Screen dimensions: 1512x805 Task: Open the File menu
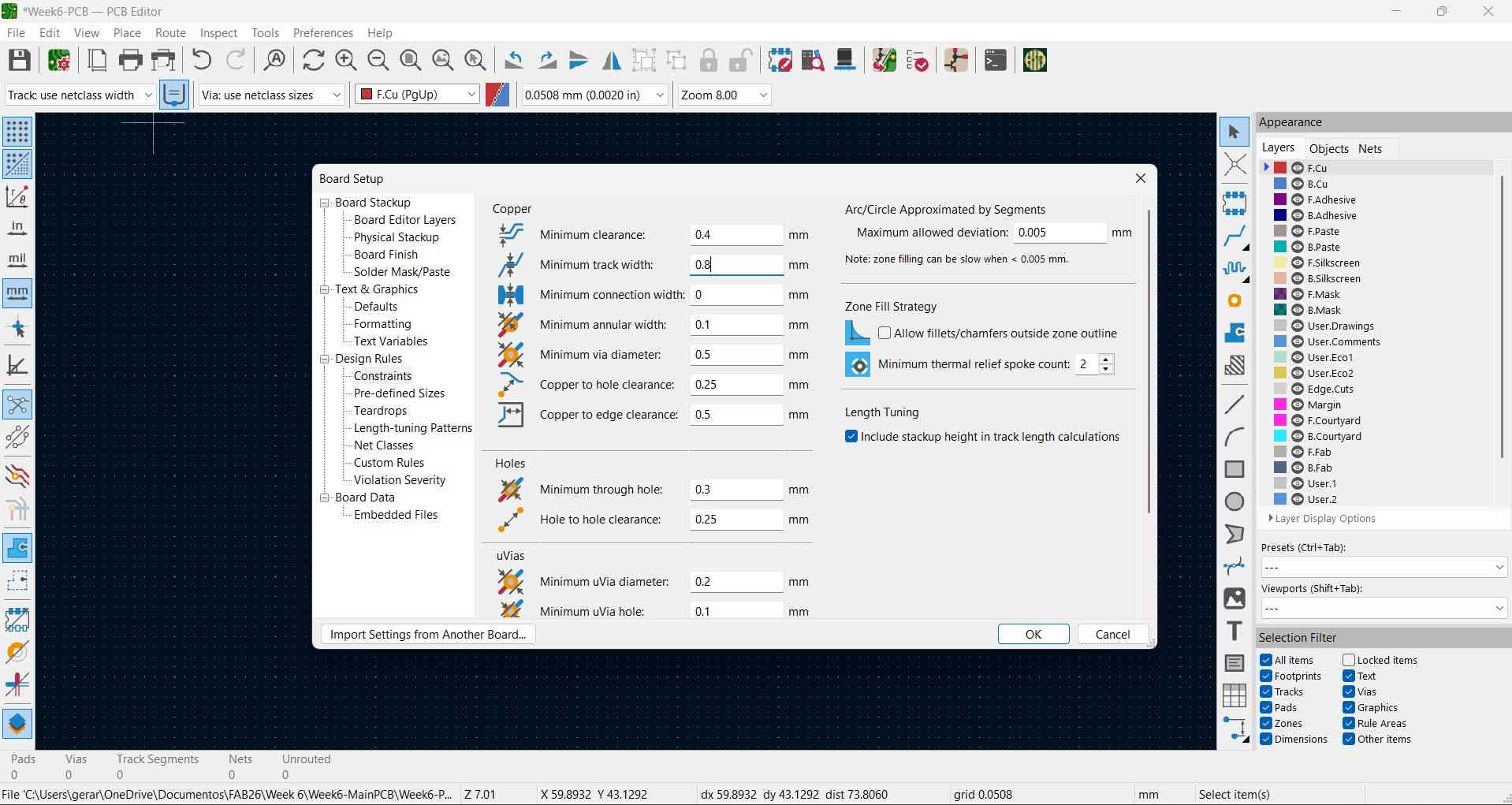[16, 33]
